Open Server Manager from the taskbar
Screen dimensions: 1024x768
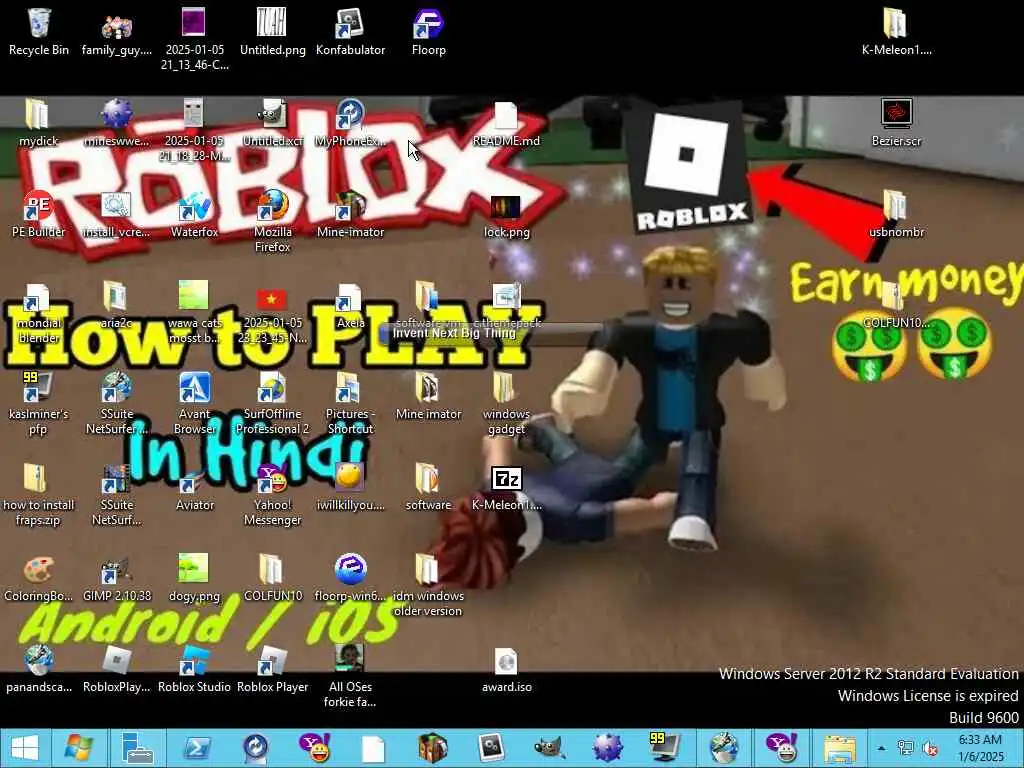coord(137,748)
